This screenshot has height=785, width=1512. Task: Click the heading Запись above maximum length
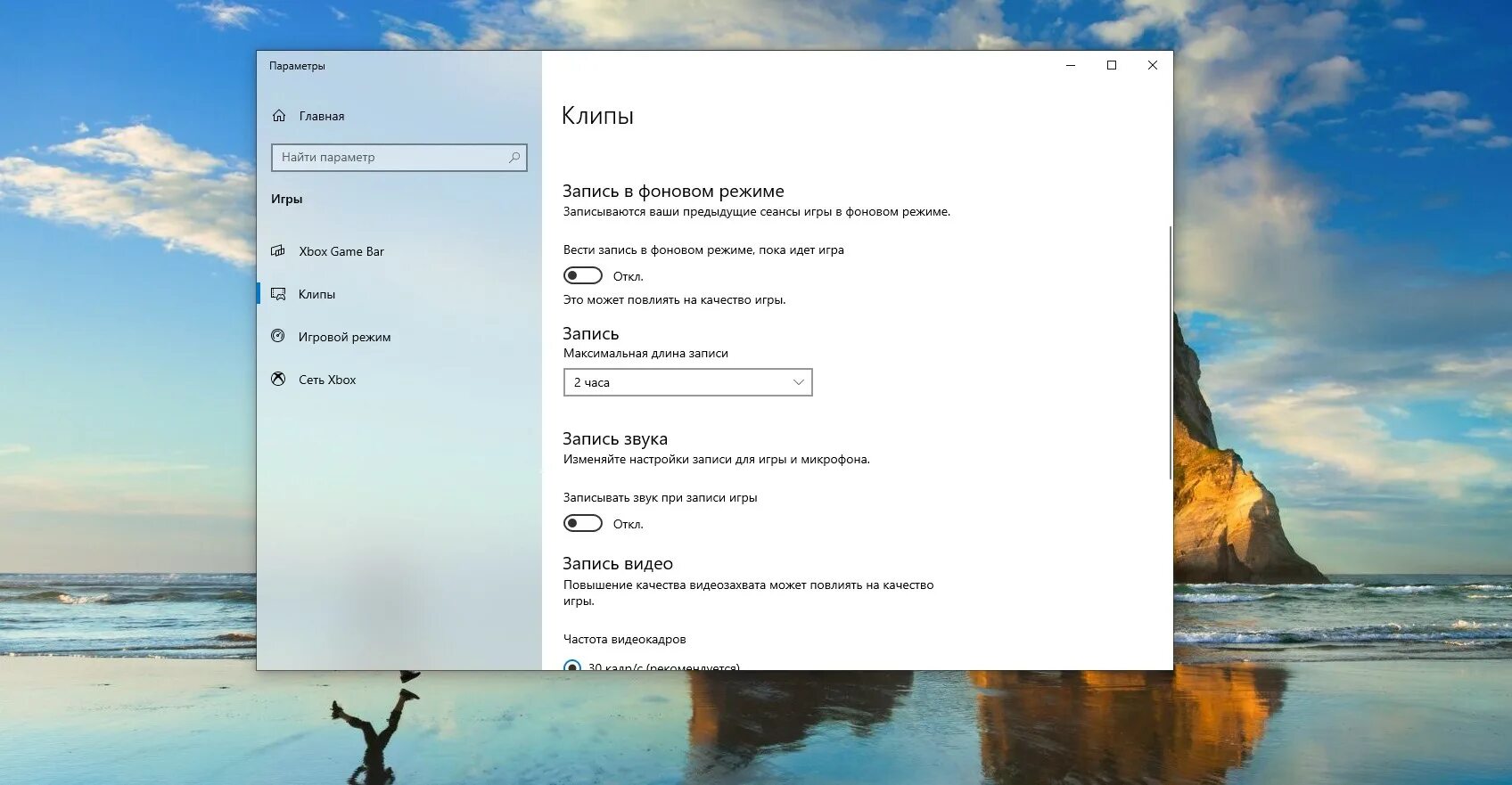coord(591,333)
